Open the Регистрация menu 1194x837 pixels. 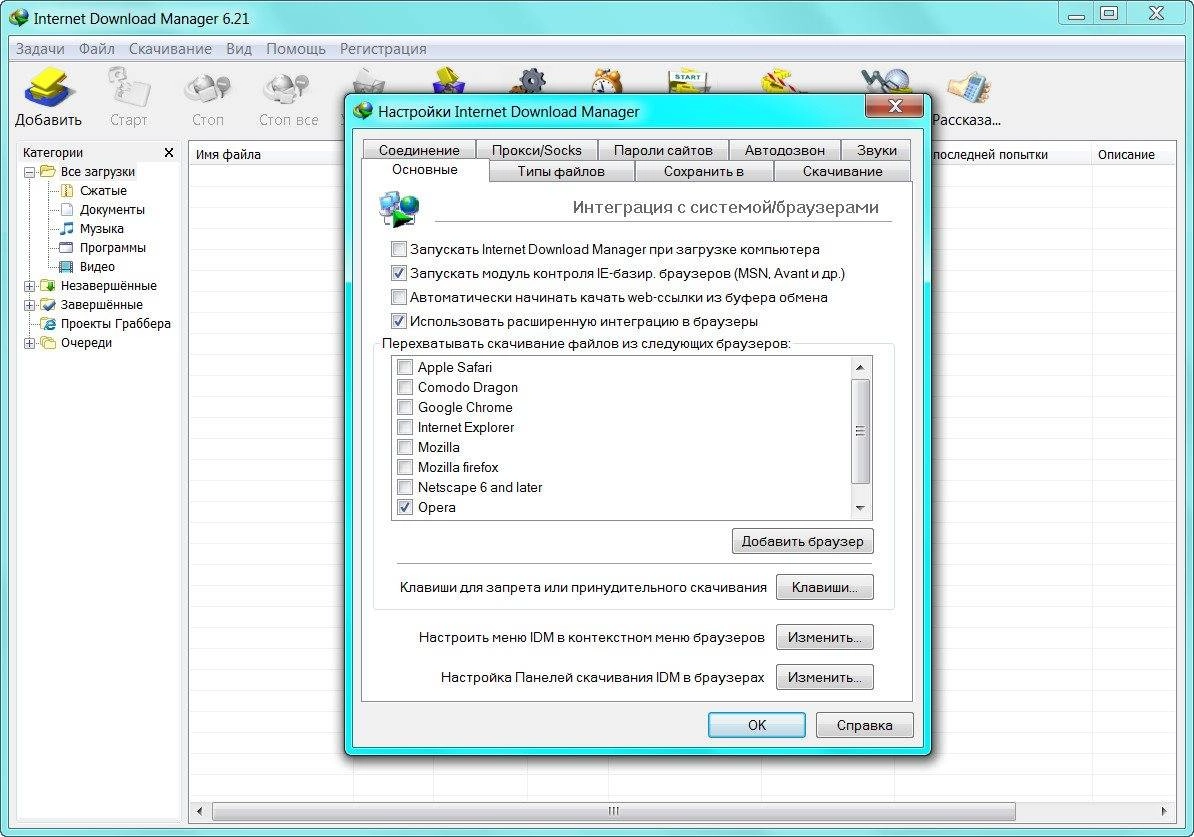(x=382, y=49)
